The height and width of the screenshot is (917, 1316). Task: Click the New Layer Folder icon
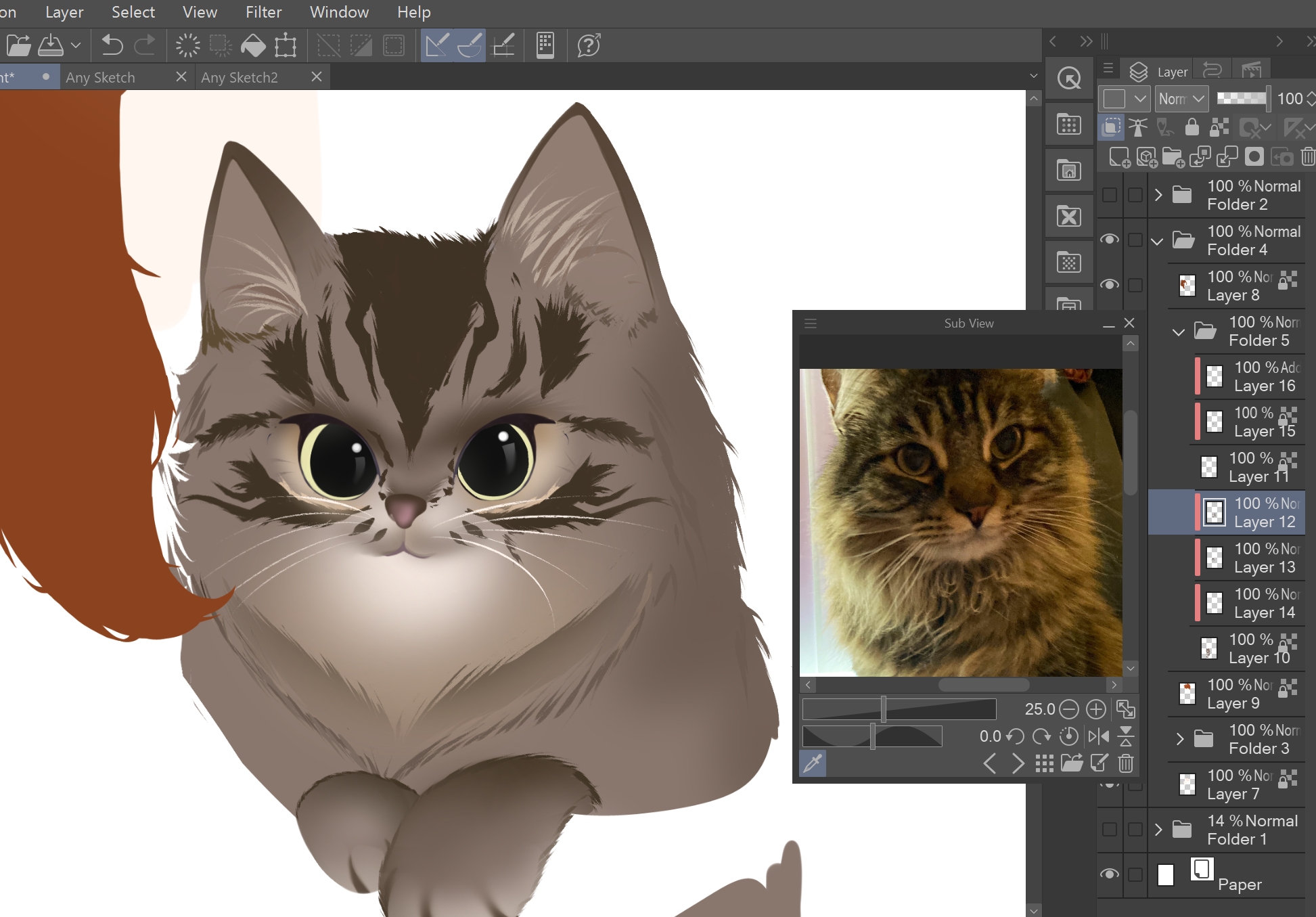pos(1173,157)
